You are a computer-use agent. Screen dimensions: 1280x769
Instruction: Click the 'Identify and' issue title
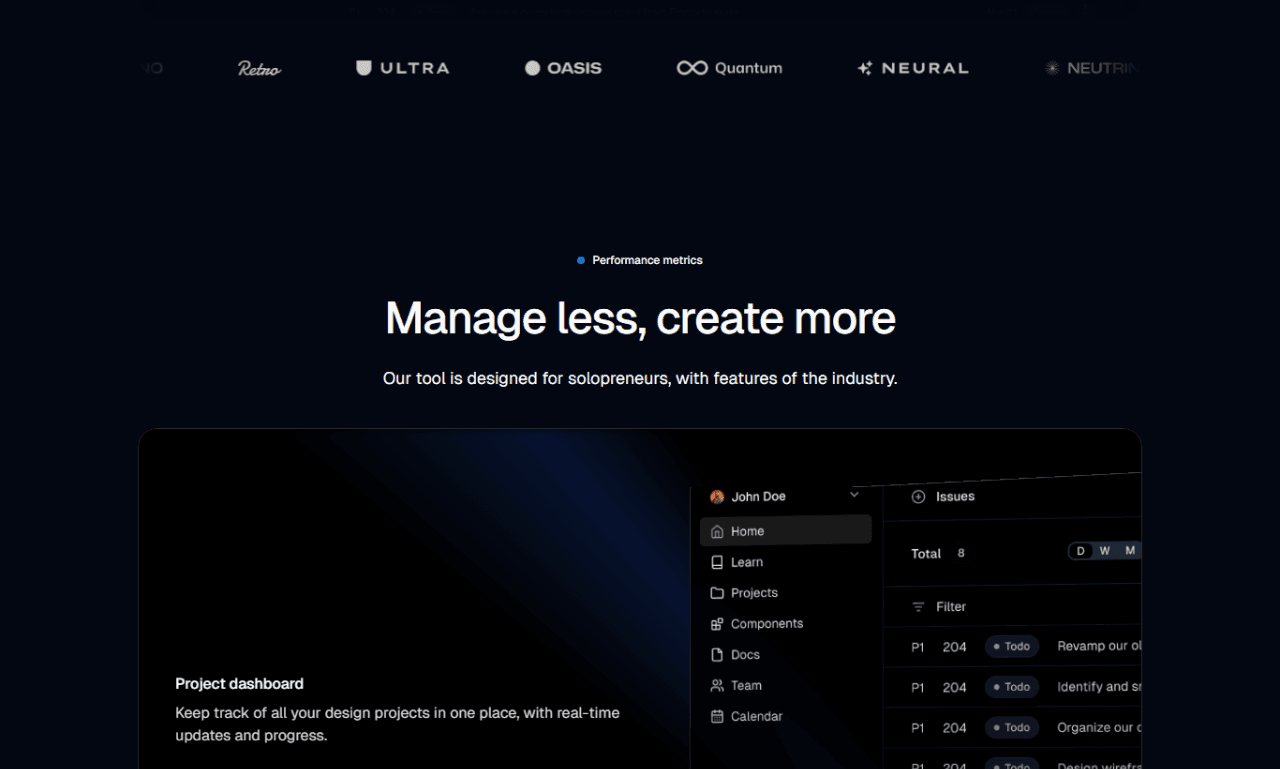[x=1099, y=687]
